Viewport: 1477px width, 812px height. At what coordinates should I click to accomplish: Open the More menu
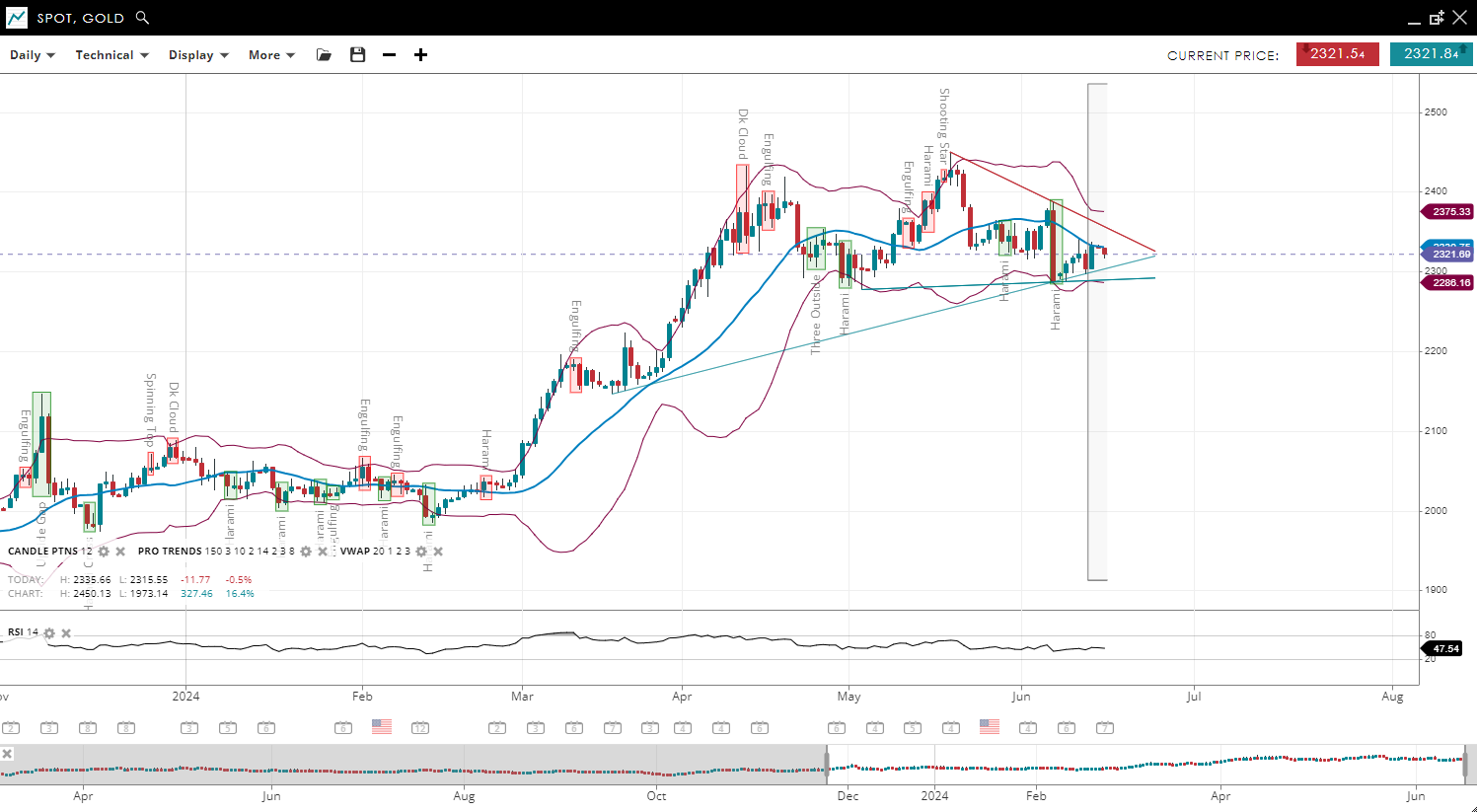click(271, 55)
